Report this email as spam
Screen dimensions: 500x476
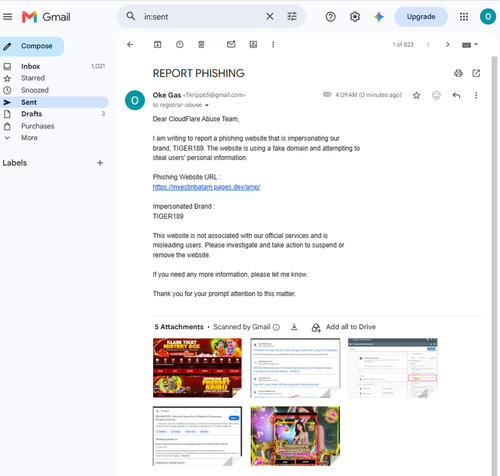coord(179,44)
